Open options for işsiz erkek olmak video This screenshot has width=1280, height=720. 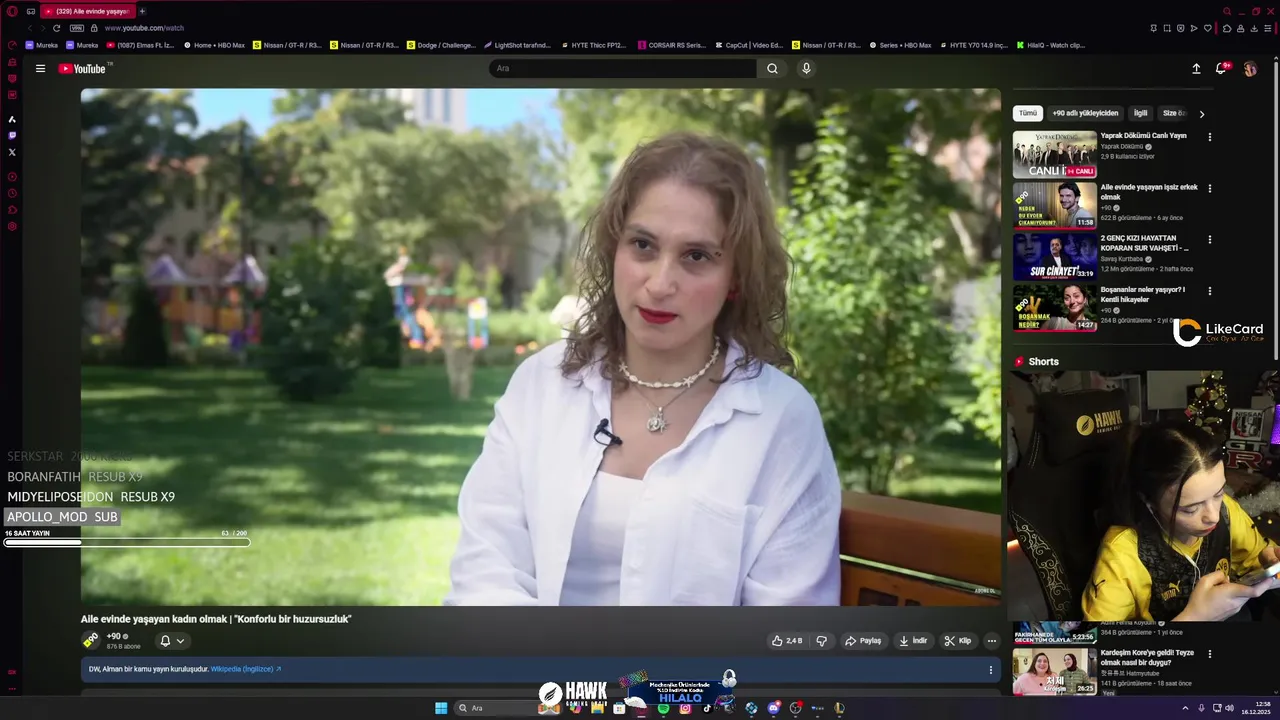tap(1209, 188)
